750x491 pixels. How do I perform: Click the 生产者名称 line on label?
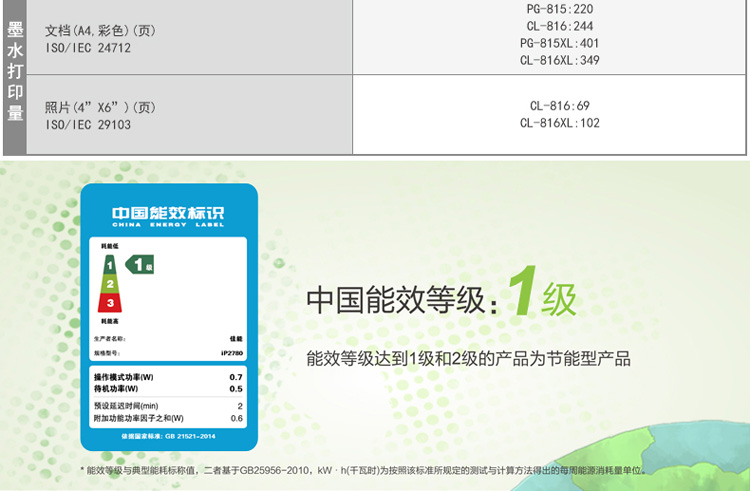pyautogui.click(x=168, y=338)
